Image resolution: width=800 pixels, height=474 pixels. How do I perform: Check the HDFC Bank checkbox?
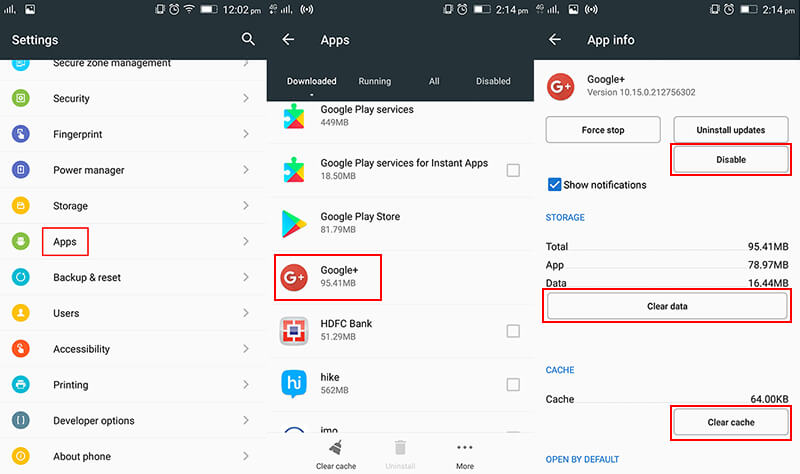point(513,331)
